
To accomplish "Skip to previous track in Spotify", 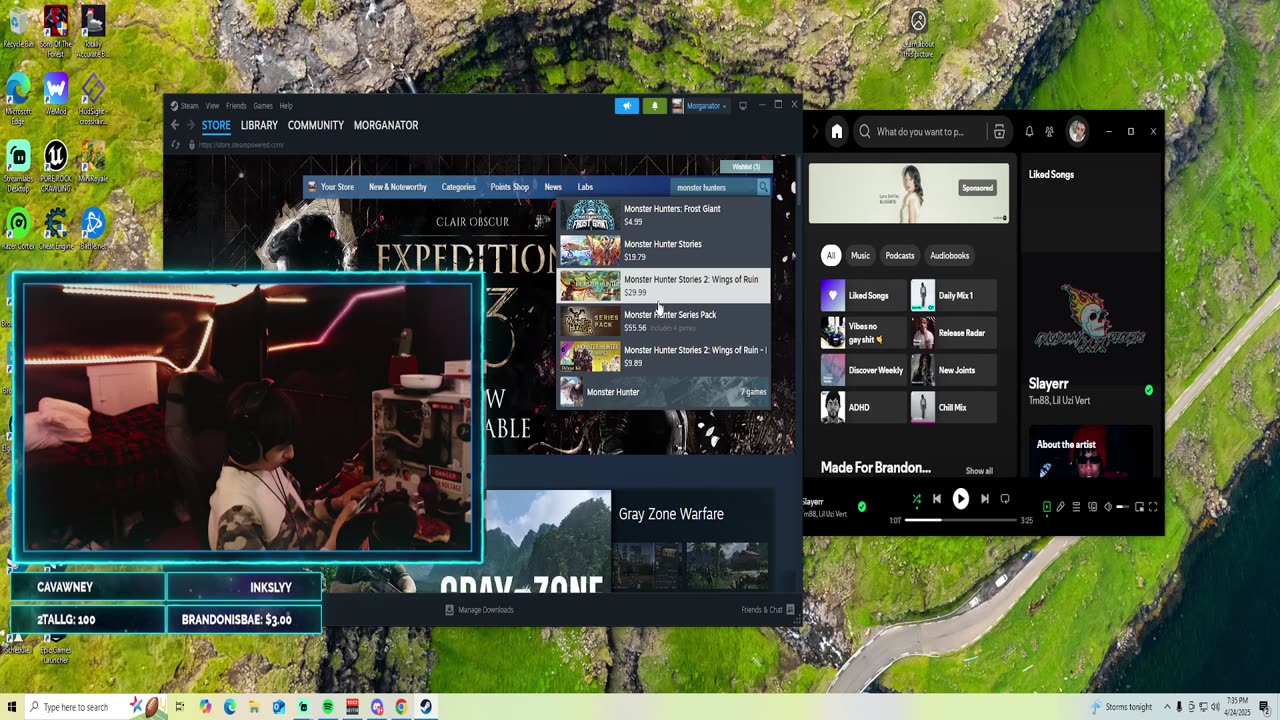I will [937, 499].
